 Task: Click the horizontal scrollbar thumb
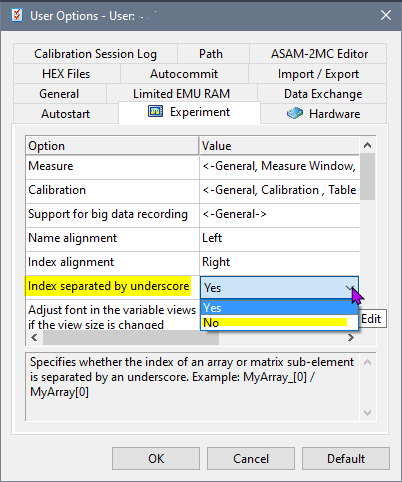pyautogui.click(x=131, y=338)
